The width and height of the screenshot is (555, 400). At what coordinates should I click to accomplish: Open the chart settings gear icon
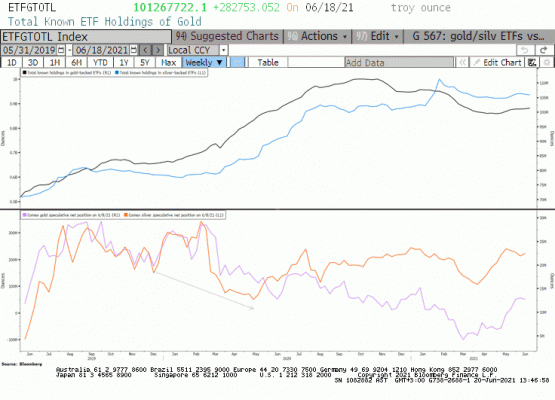547,63
